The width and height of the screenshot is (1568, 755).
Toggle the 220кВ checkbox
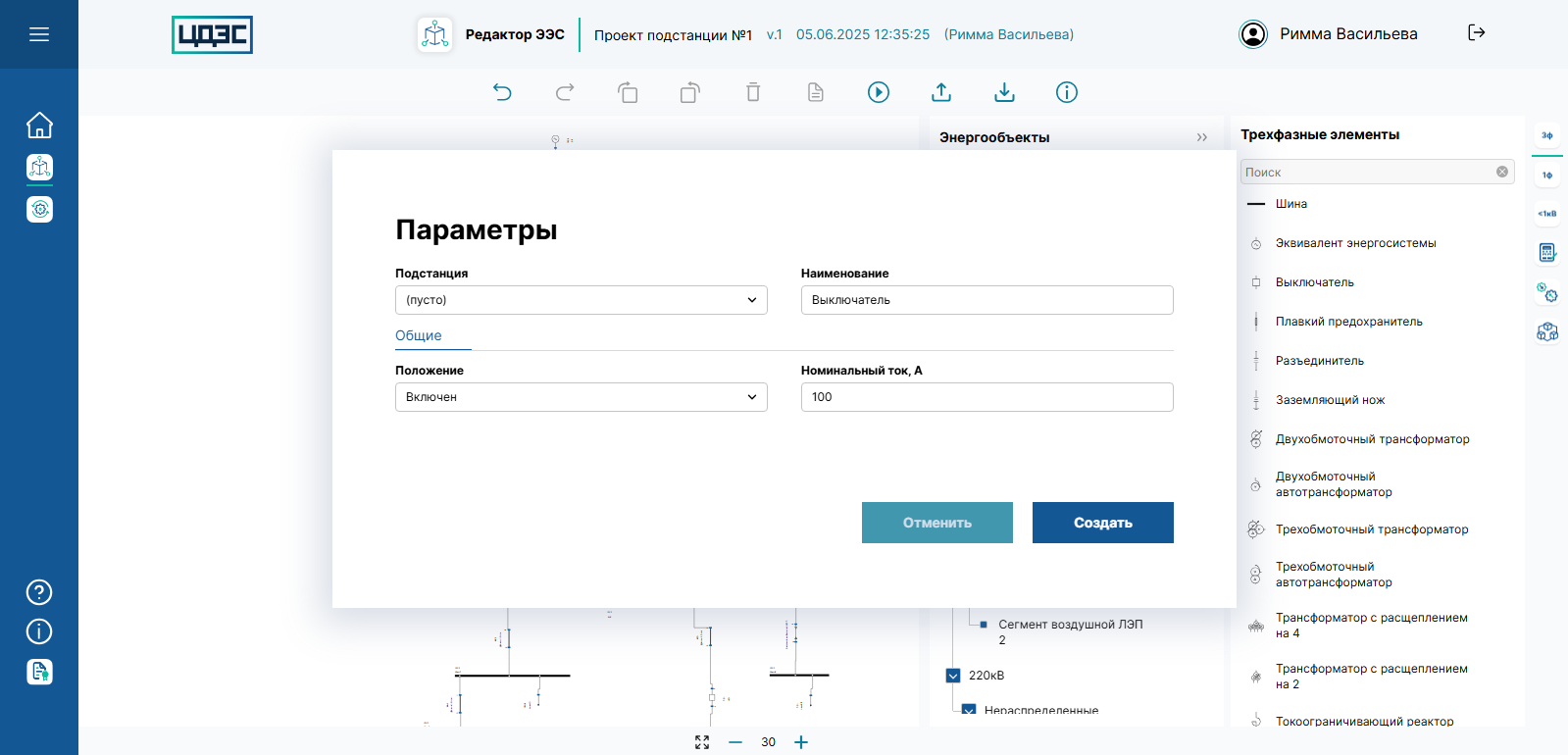[x=953, y=676]
